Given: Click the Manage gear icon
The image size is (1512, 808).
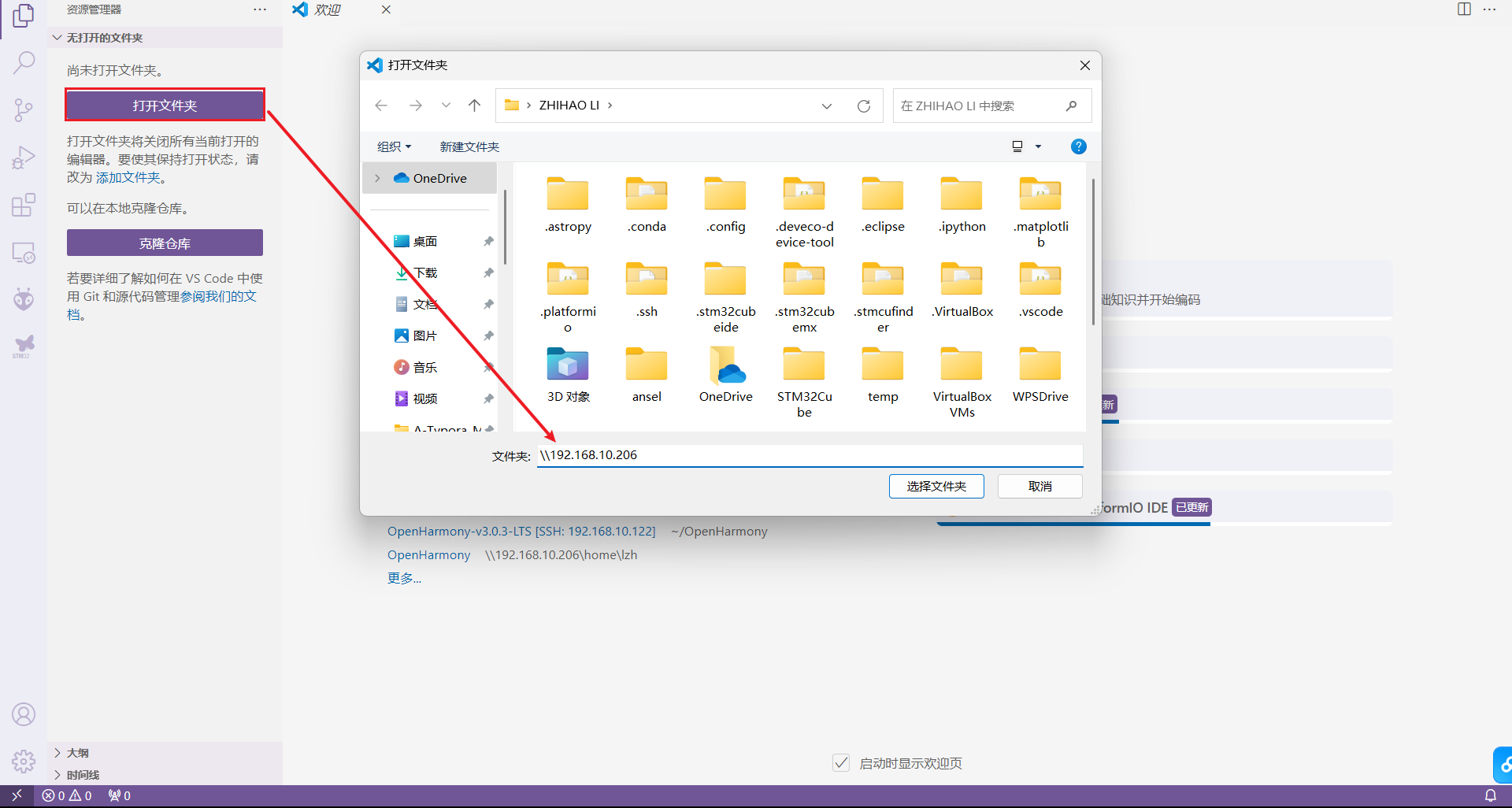Looking at the screenshot, I should [24, 762].
